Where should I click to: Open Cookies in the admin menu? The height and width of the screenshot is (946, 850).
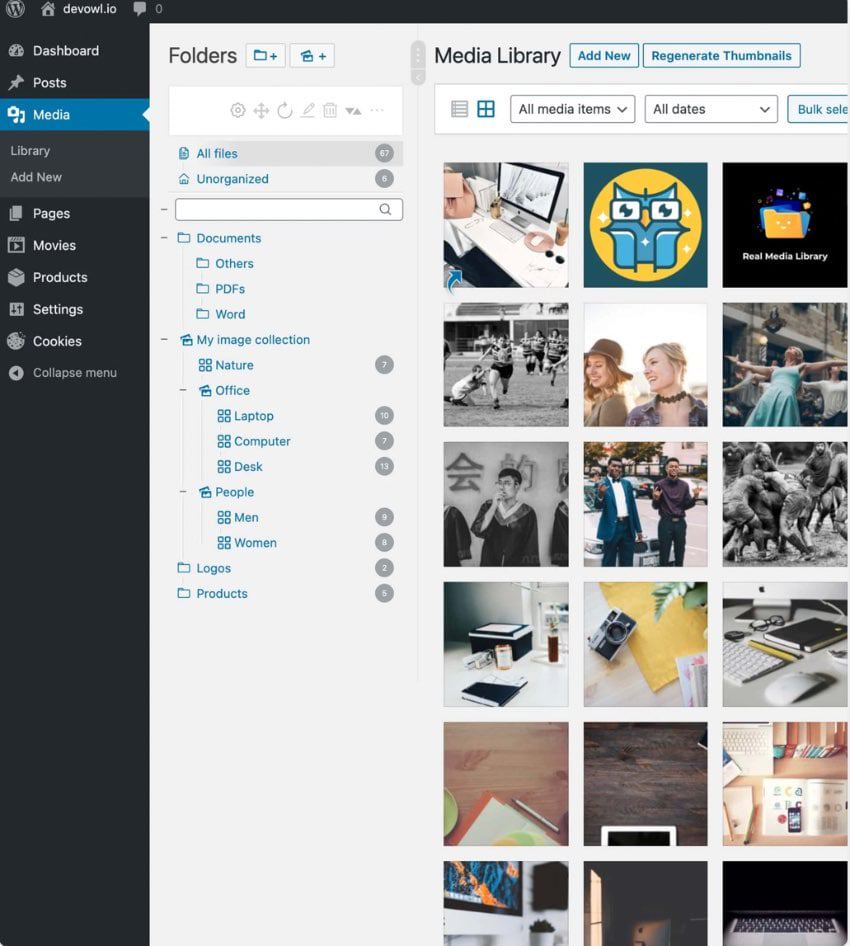coord(74,341)
